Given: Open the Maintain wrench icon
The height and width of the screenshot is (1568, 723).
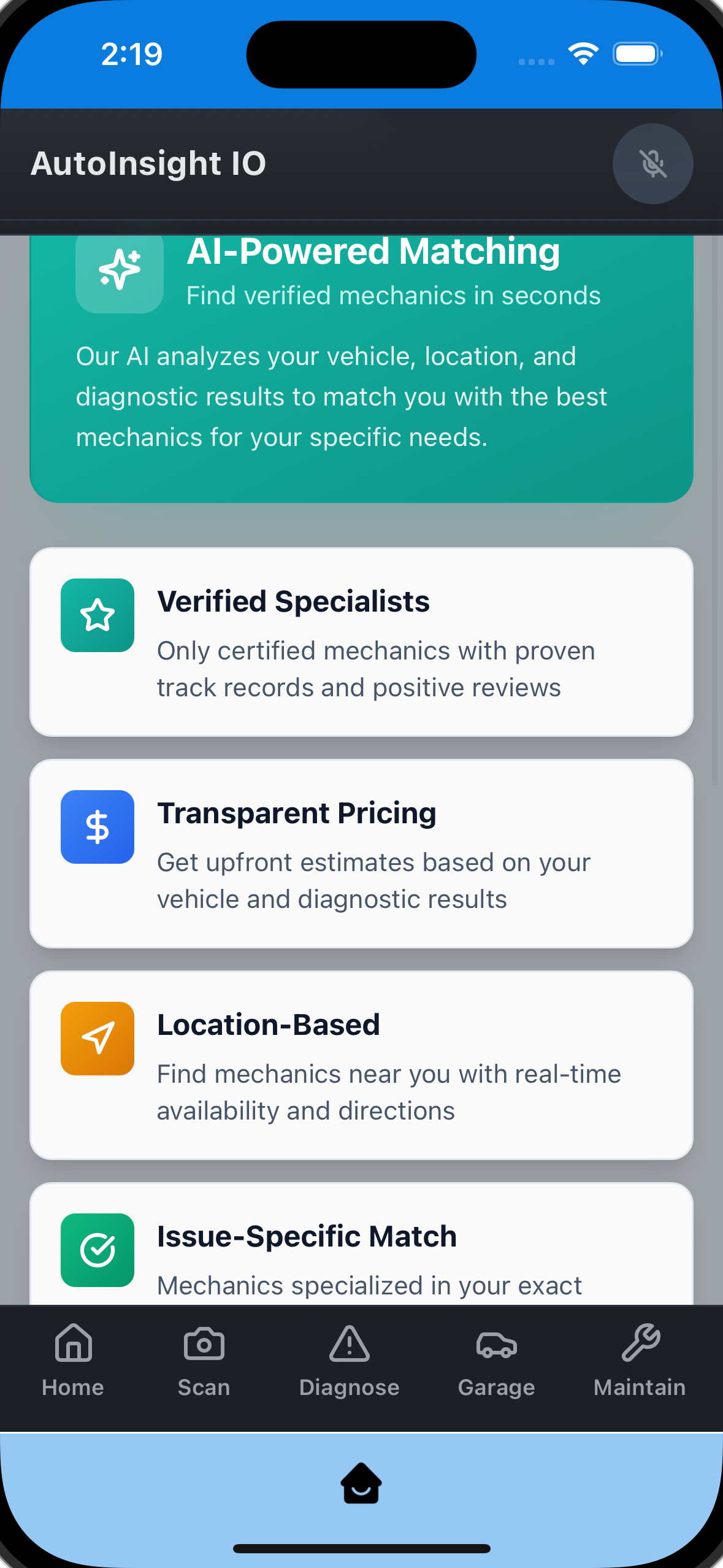Looking at the screenshot, I should [640, 1341].
